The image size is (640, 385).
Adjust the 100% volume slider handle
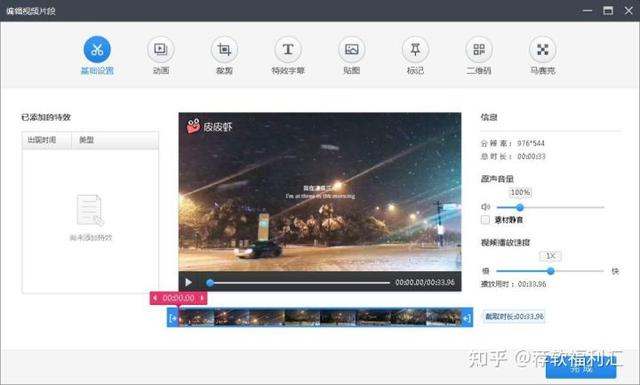520,207
